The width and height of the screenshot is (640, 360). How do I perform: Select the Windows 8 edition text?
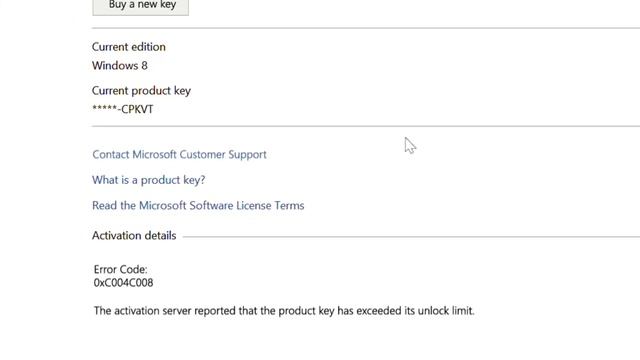click(120, 66)
